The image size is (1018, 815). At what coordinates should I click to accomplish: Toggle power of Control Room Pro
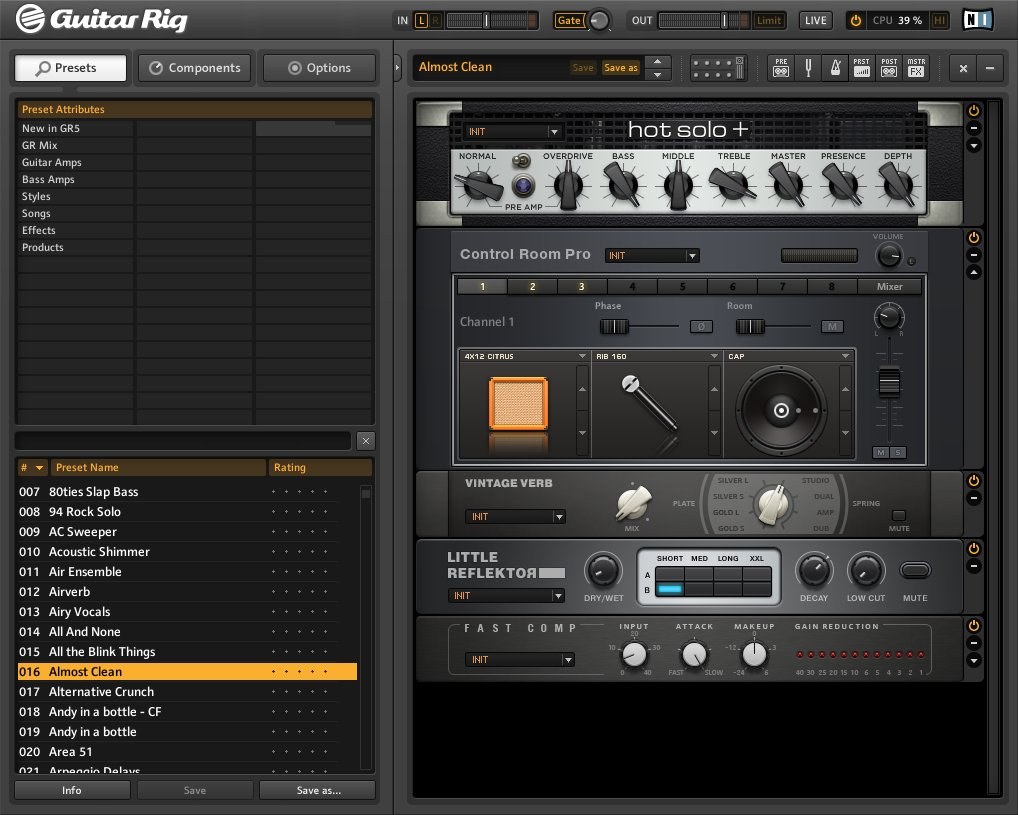[x=973, y=238]
